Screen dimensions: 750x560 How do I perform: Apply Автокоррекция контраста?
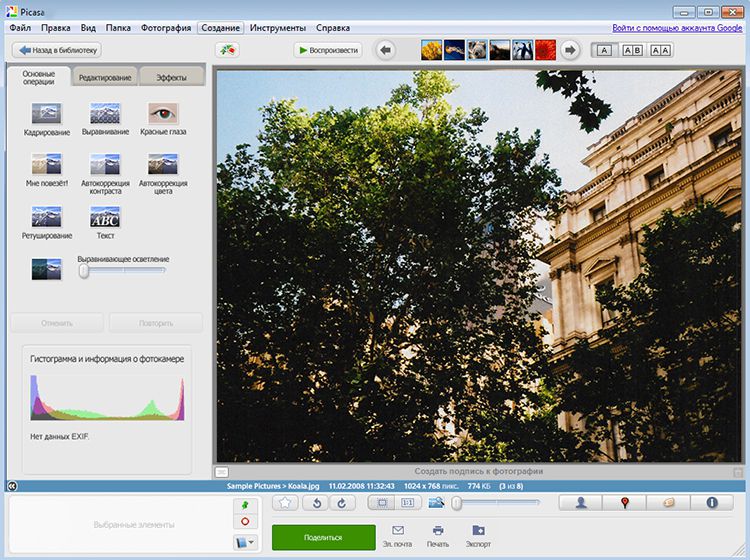(105, 166)
